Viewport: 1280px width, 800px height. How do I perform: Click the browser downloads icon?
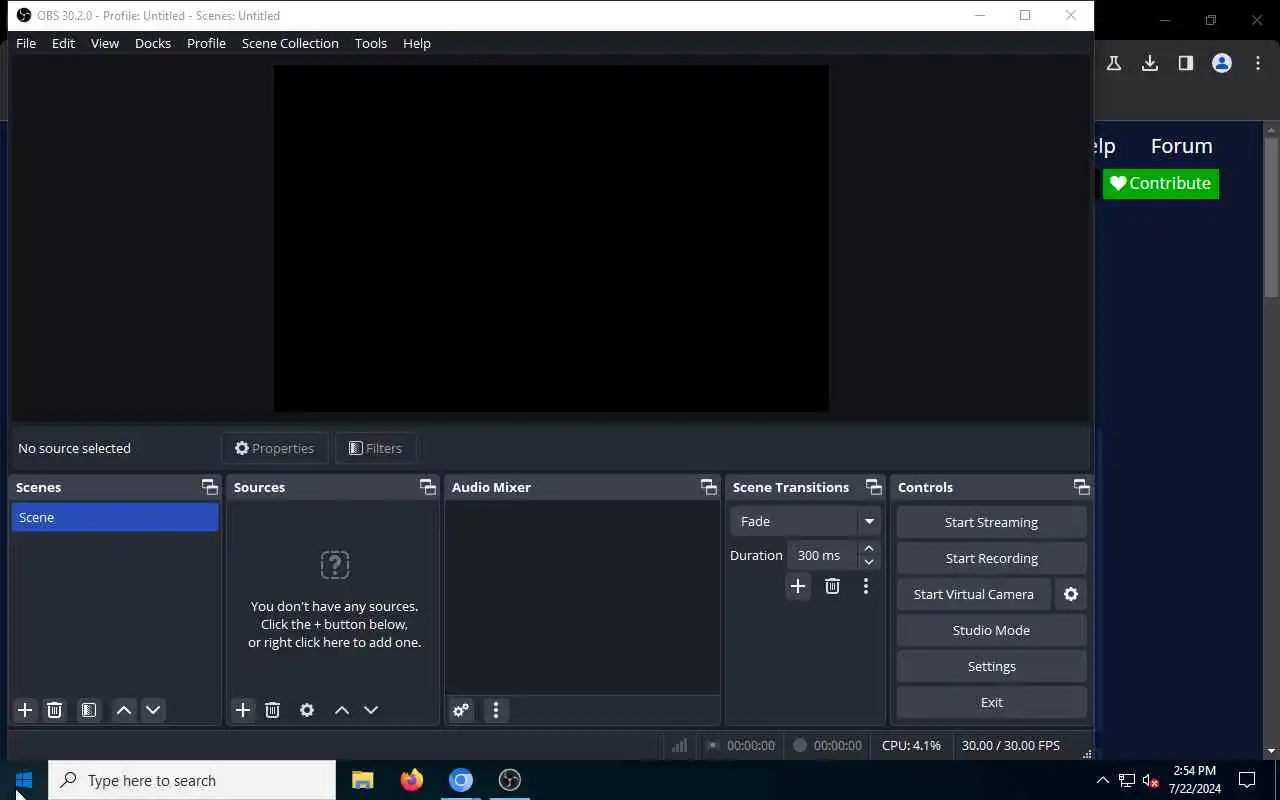tap(1150, 63)
